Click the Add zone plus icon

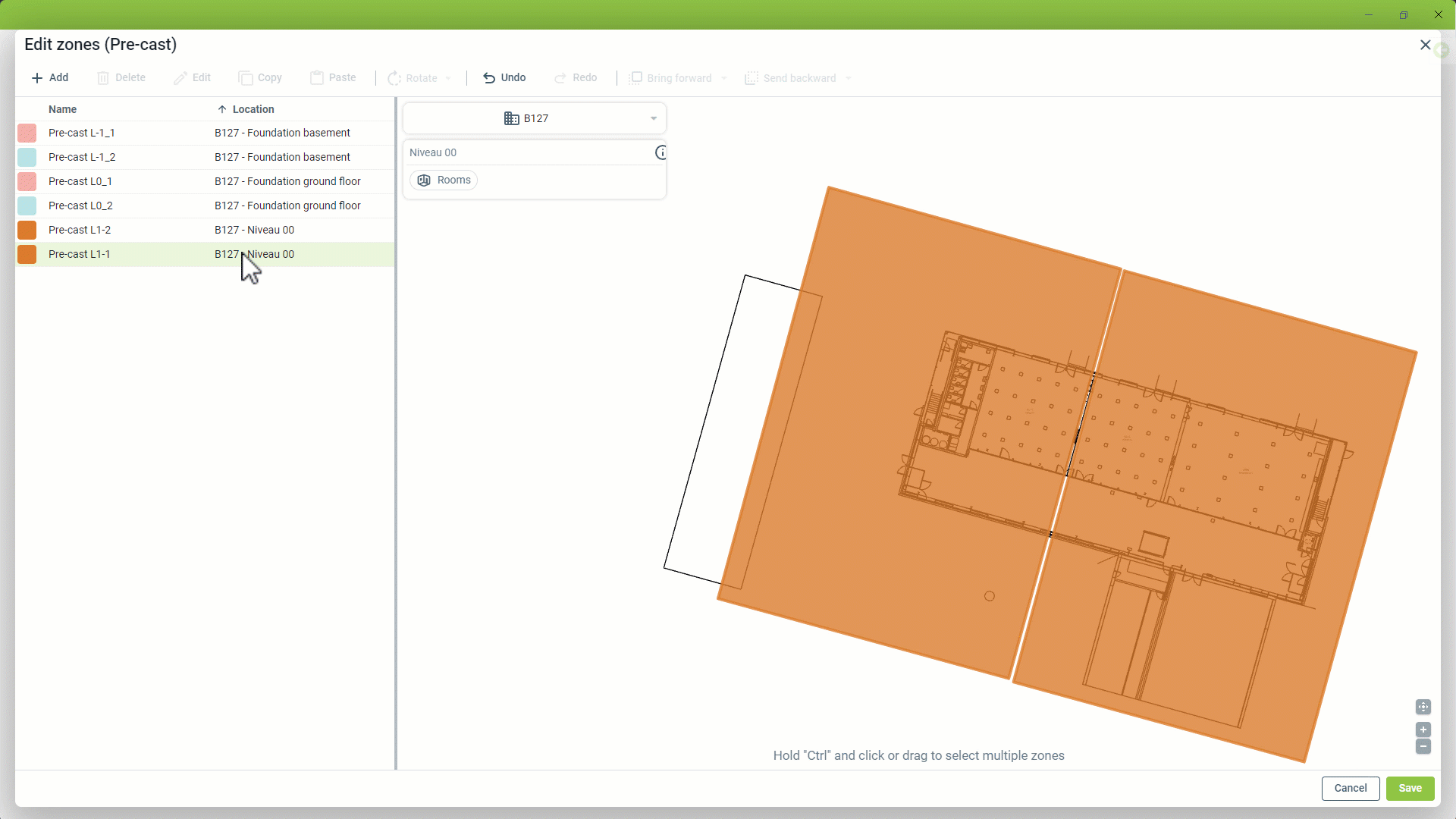tap(37, 78)
